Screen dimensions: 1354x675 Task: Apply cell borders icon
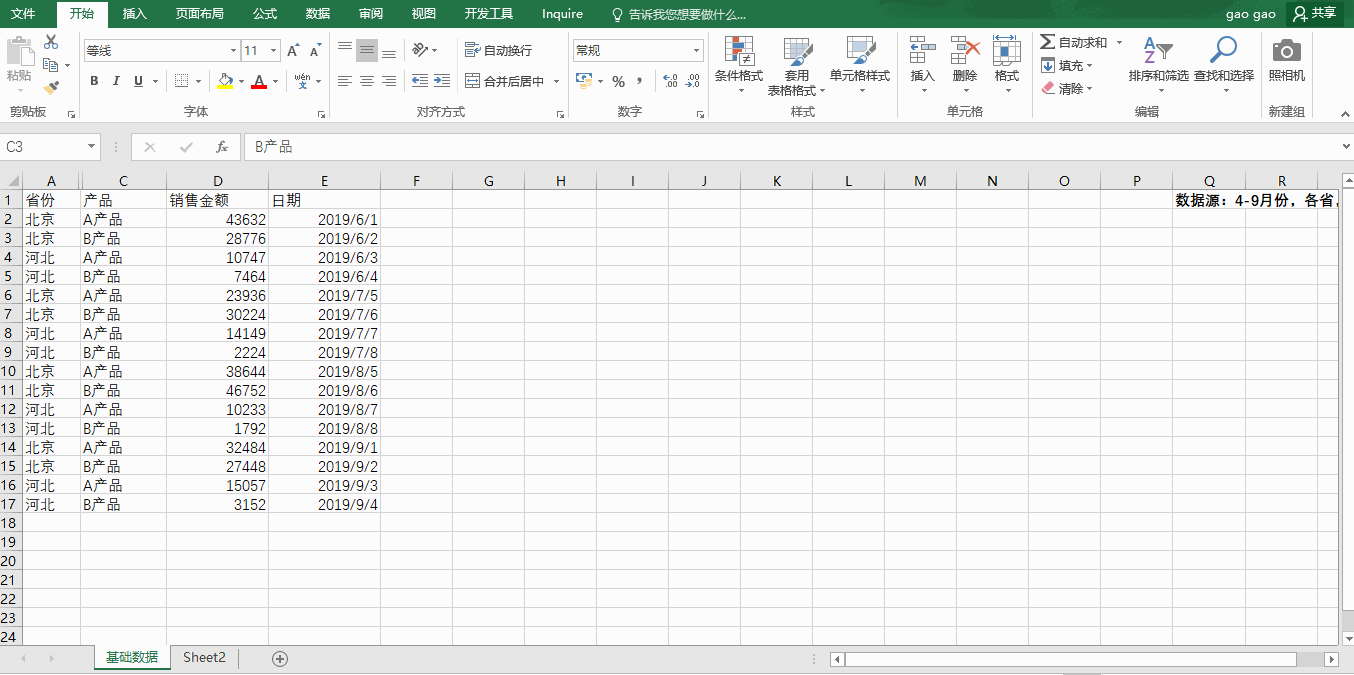coord(181,81)
